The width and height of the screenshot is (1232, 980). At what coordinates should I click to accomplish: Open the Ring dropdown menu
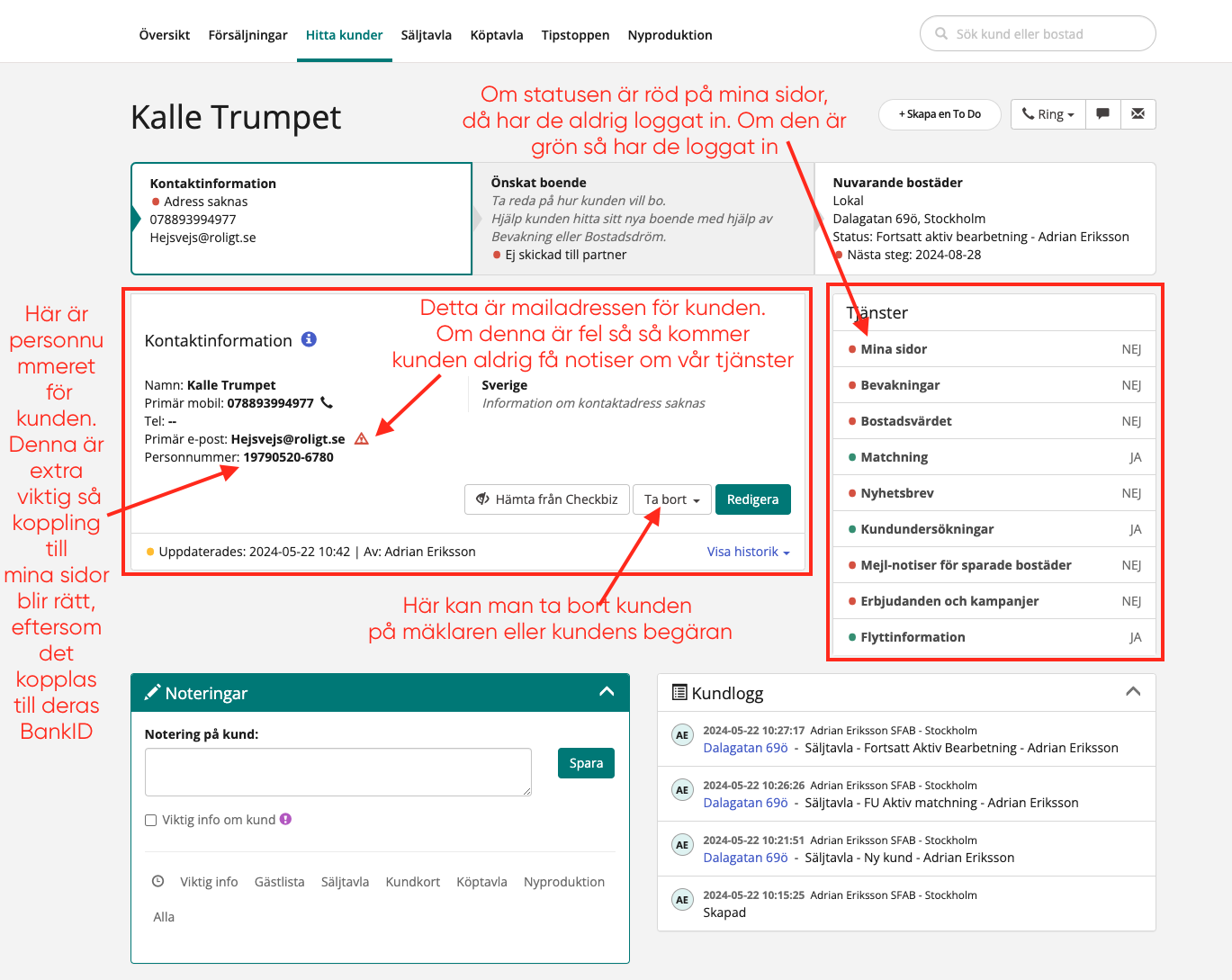(x=1048, y=114)
